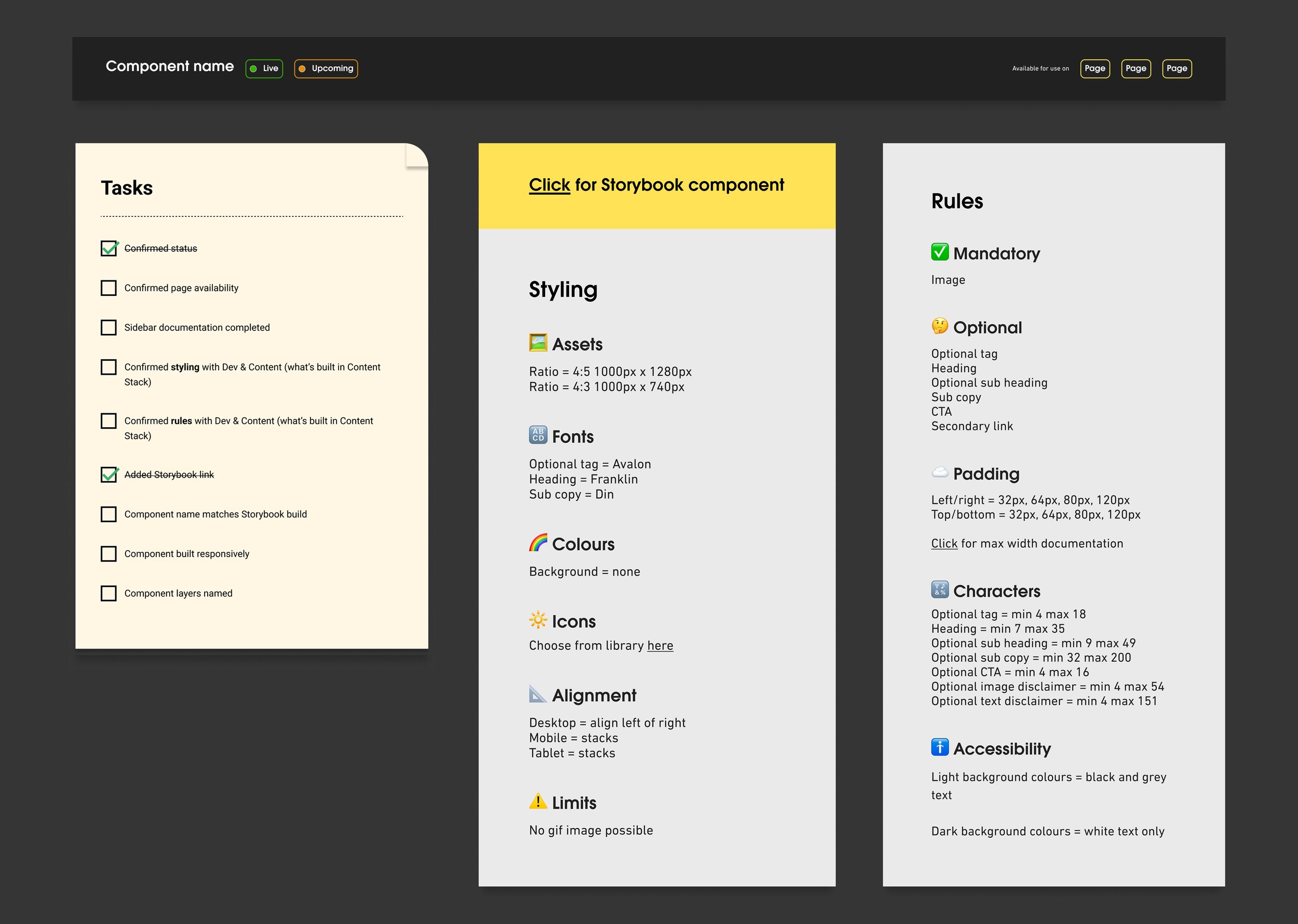Click the green Mandatory checkmark icon
This screenshot has width=1298, height=924.
(940, 251)
